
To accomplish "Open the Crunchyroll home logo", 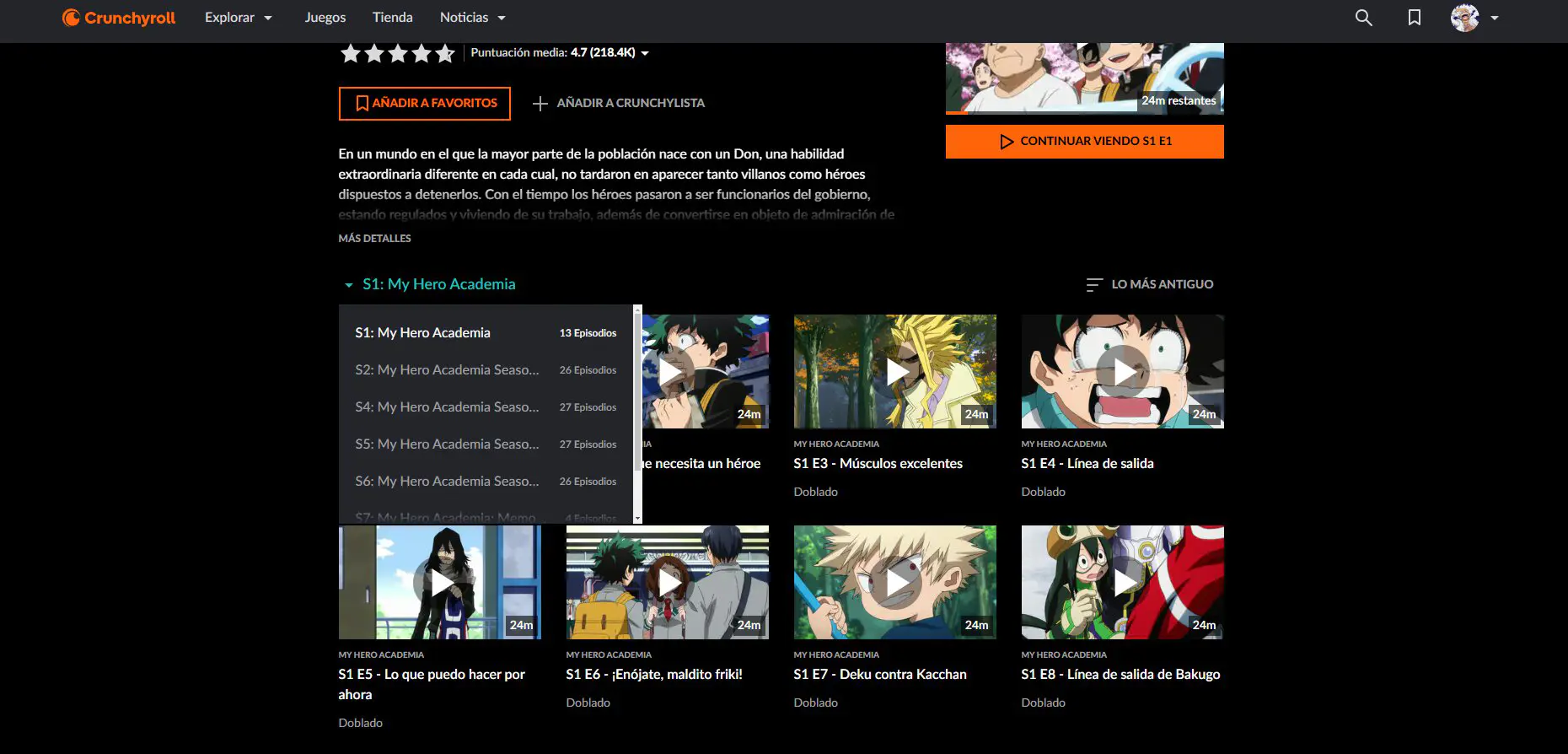I will [x=119, y=18].
